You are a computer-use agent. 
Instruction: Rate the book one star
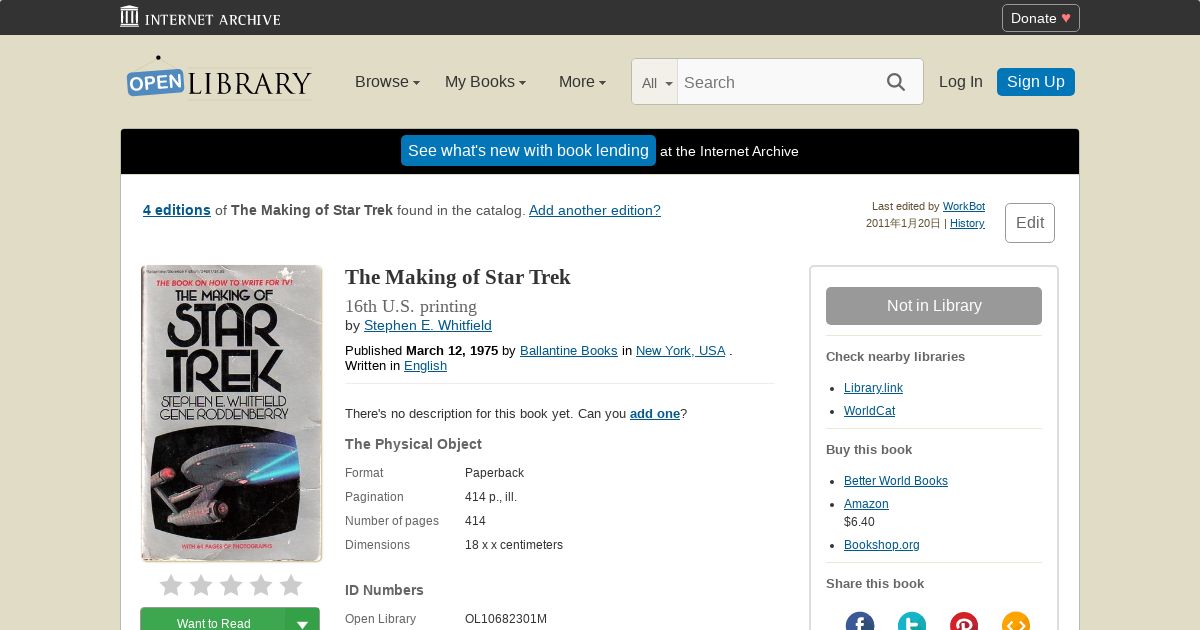pyautogui.click(x=171, y=585)
